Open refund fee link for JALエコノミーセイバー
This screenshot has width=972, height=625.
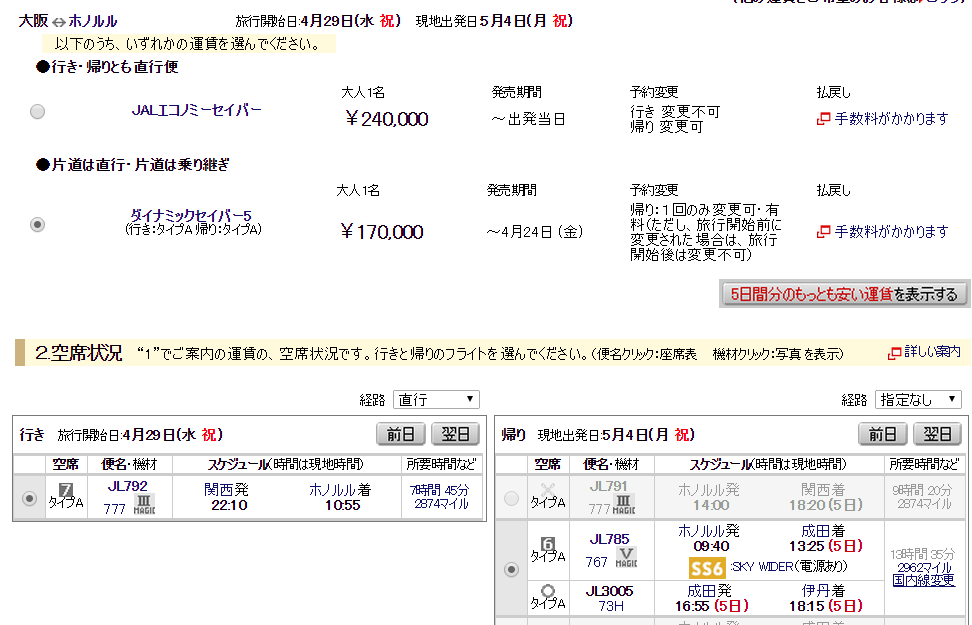pyautogui.click(x=891, y=119)
